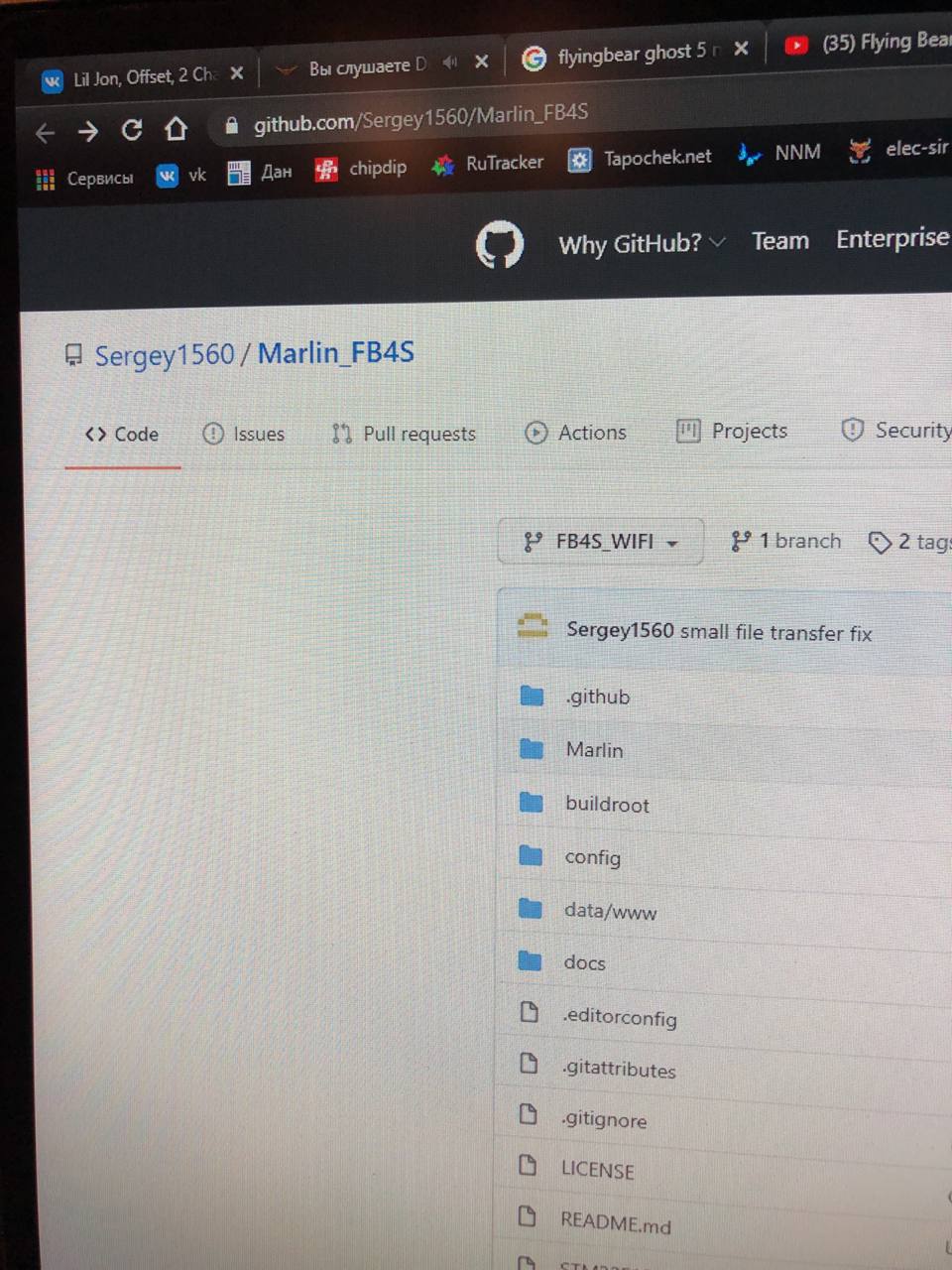View the 1 branch link

(x=785, y=541)
